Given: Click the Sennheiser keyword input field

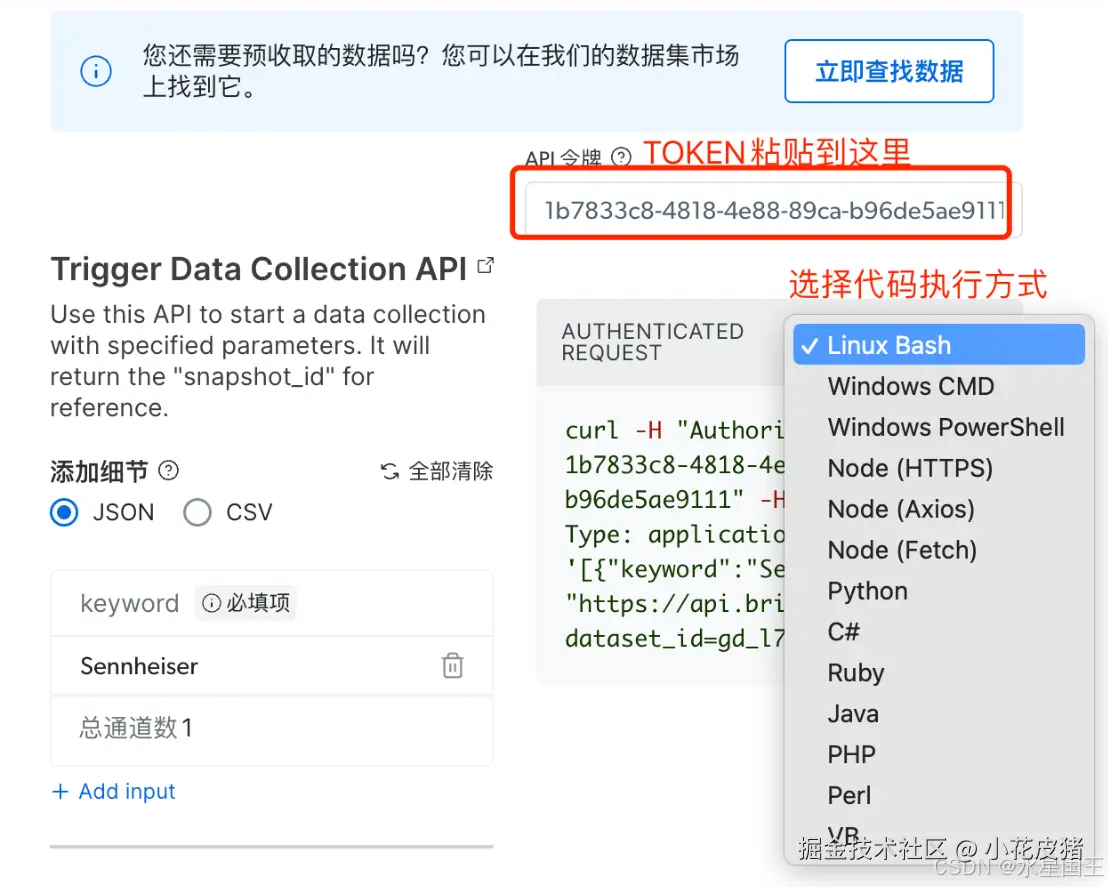Looking at the screenshot, I should [x=271, y=666].
